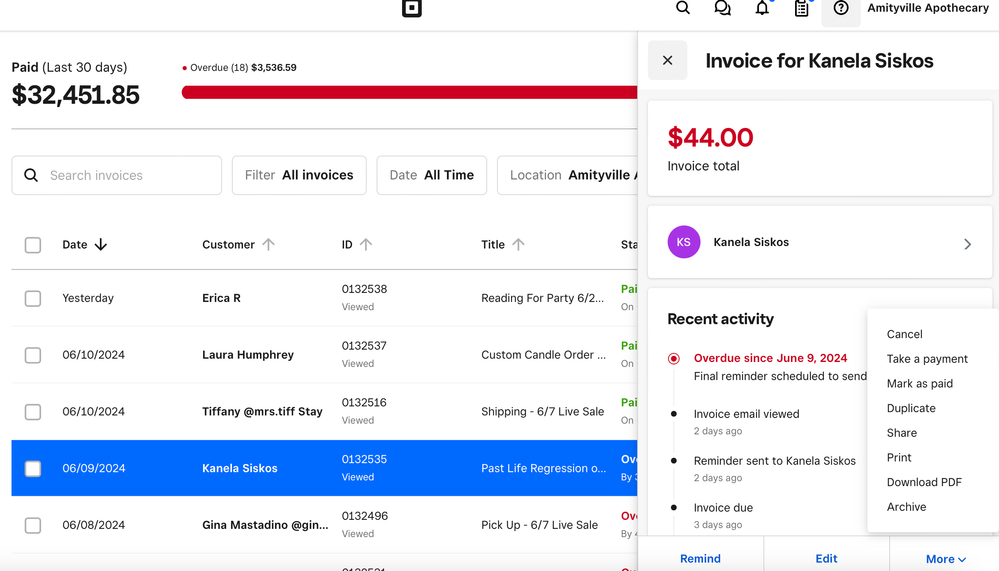The width and height of the screenshot is (999, 571).
Task: Open the Date All Time dropdown
Action: (432, 175)
